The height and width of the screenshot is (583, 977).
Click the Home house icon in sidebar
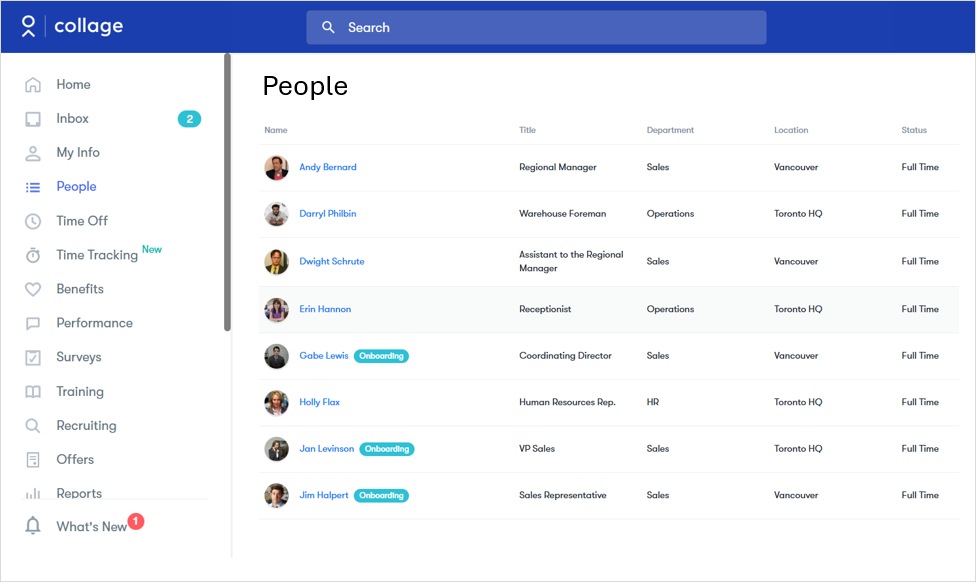(33, 85)
